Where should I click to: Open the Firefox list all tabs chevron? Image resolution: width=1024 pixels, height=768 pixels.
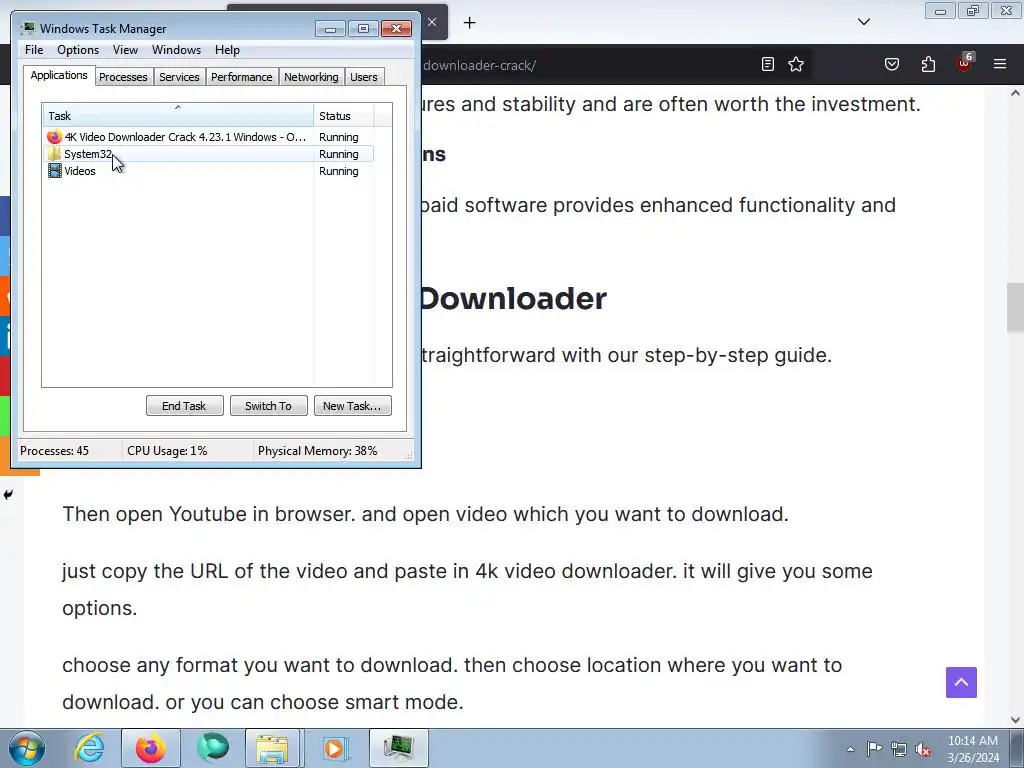[x=863, y=22]
